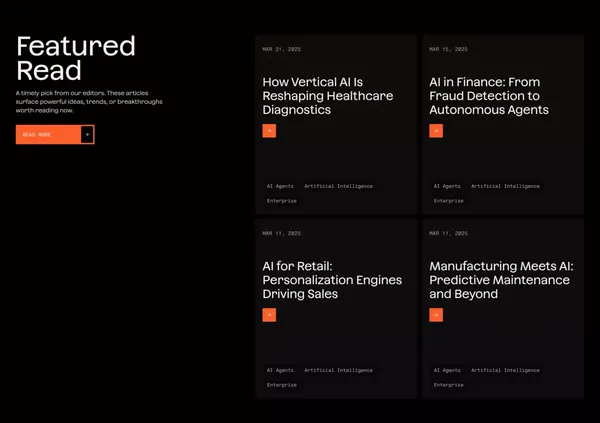
Task: Select AI Agents tag on Retail card
Action: click(x=280, y=370)
